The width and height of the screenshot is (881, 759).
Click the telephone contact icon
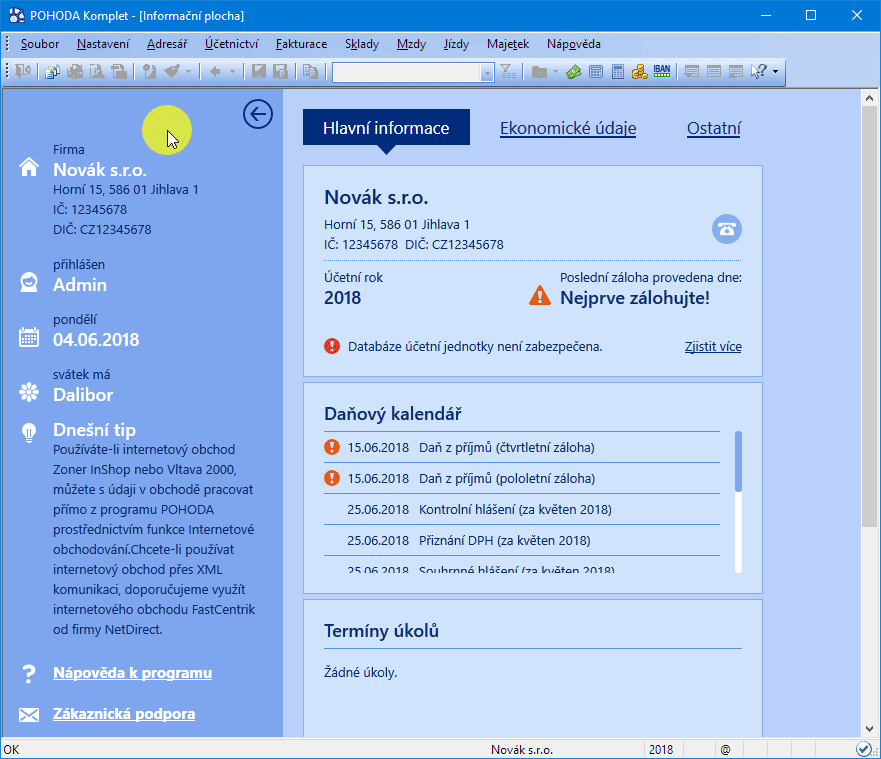pos(726,229)
